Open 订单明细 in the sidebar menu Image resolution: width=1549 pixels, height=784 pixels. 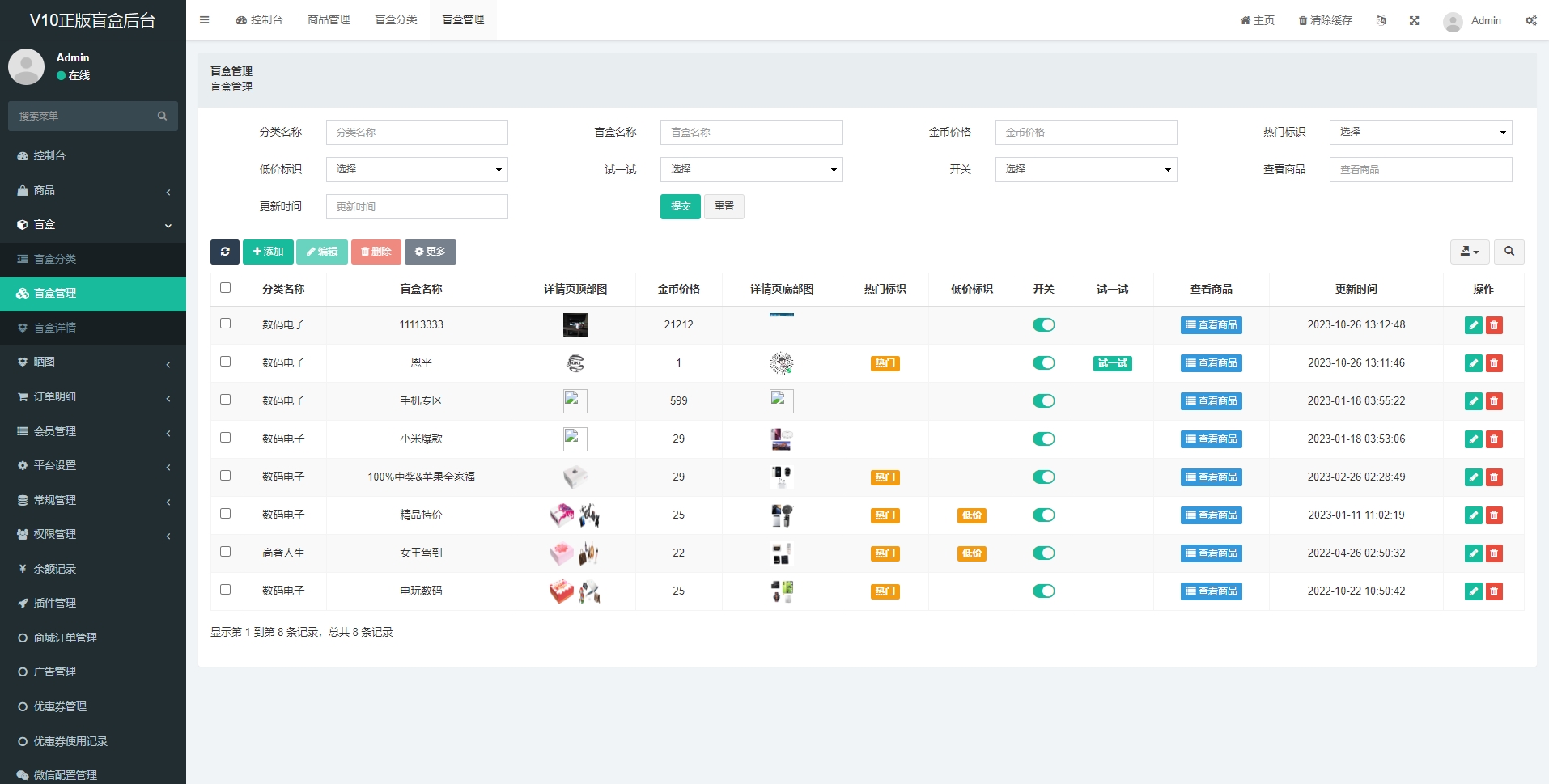(x=93, y=397)
